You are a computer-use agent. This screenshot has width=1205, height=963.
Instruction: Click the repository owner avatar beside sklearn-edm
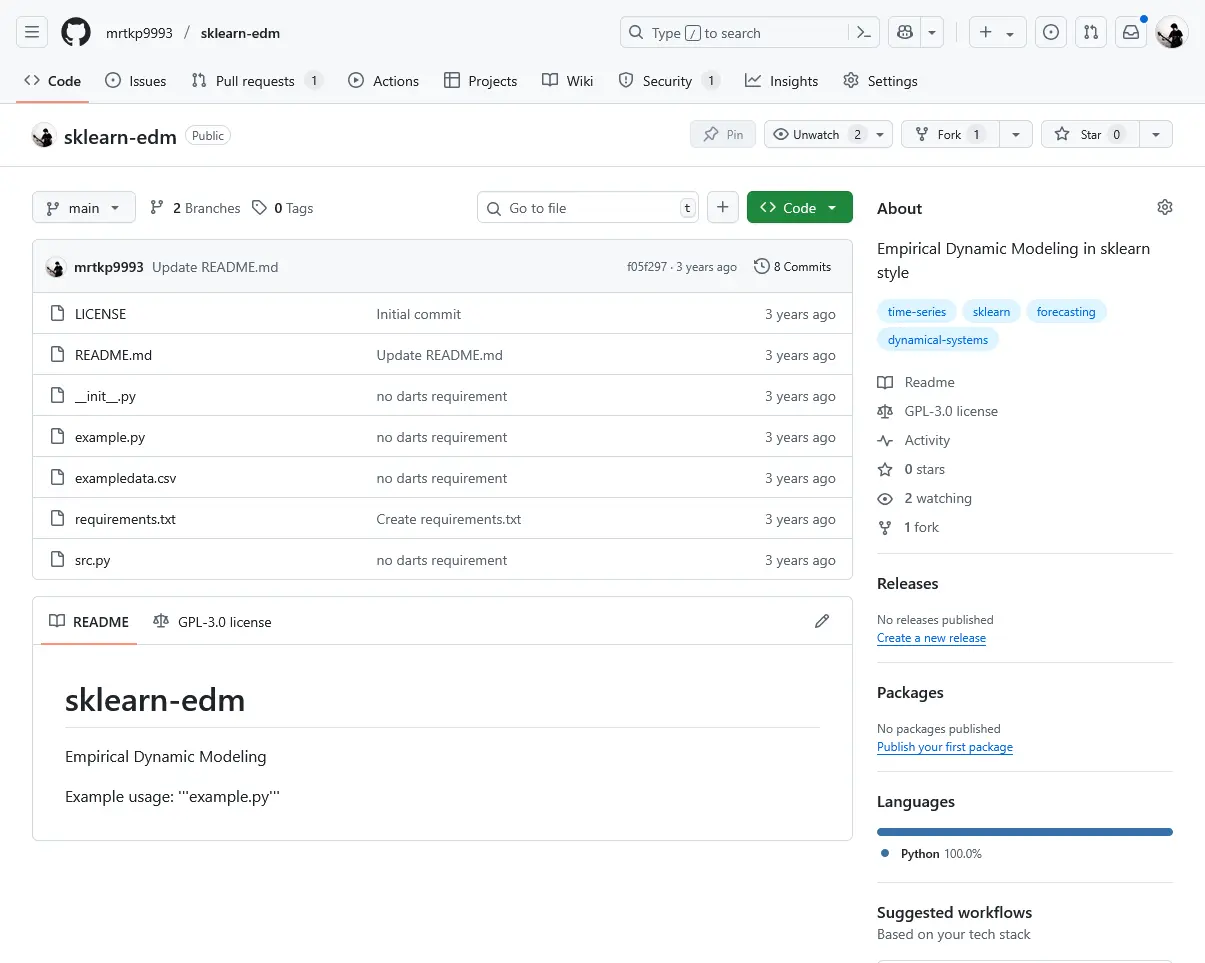coord(43,135)
